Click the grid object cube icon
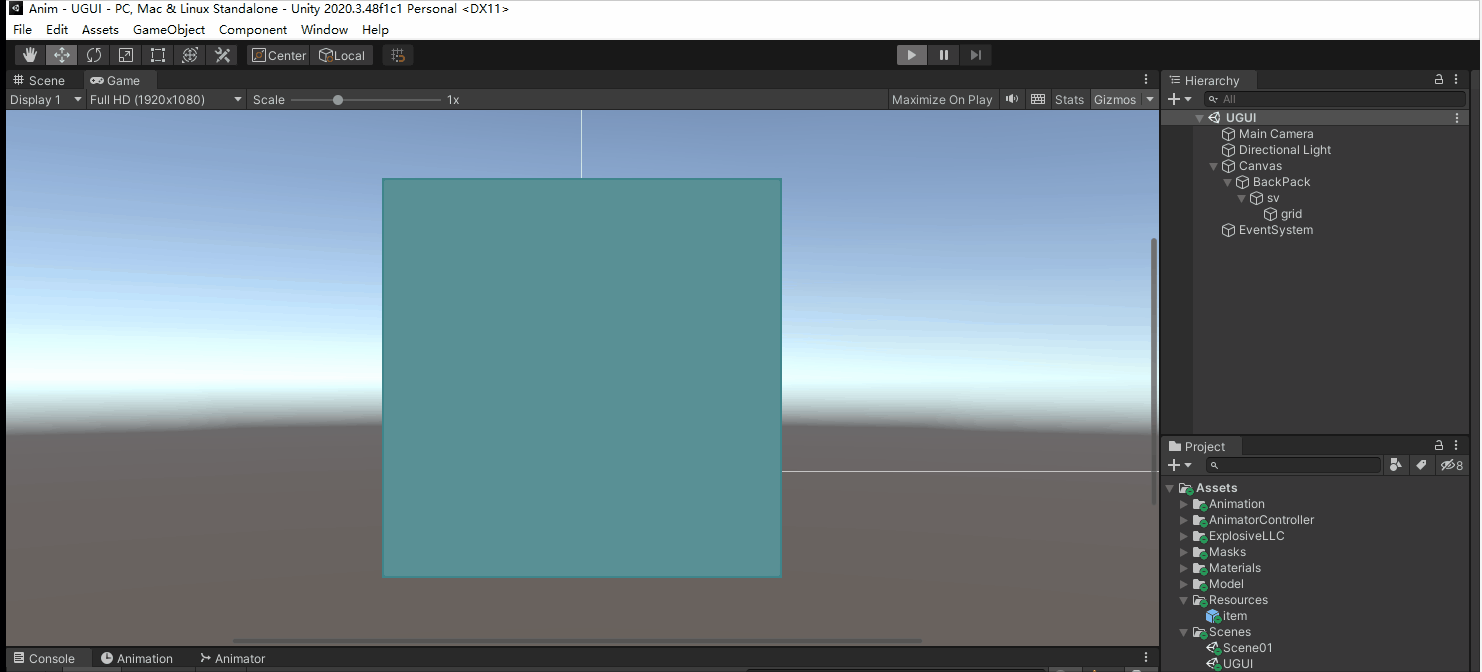1482x672 pixels. click(x=1271, y=214)
